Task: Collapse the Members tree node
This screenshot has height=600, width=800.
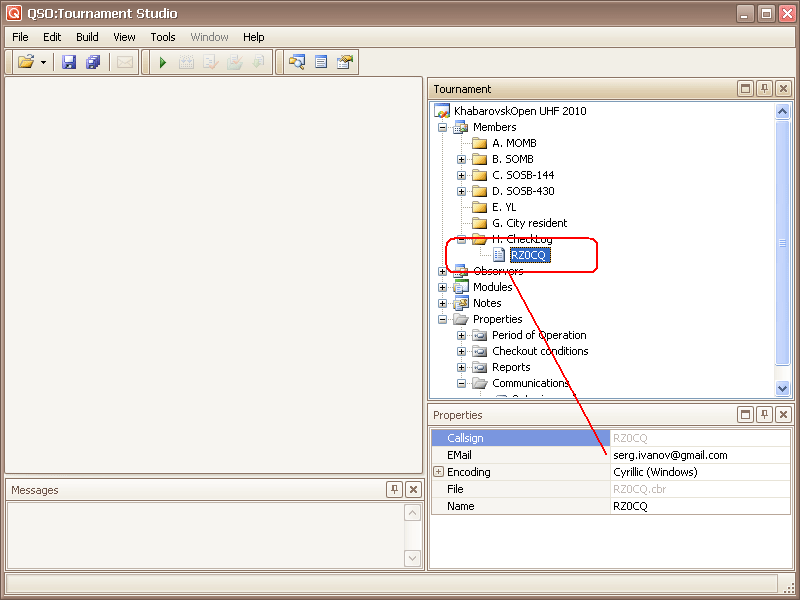Action: tap(443, 127)
